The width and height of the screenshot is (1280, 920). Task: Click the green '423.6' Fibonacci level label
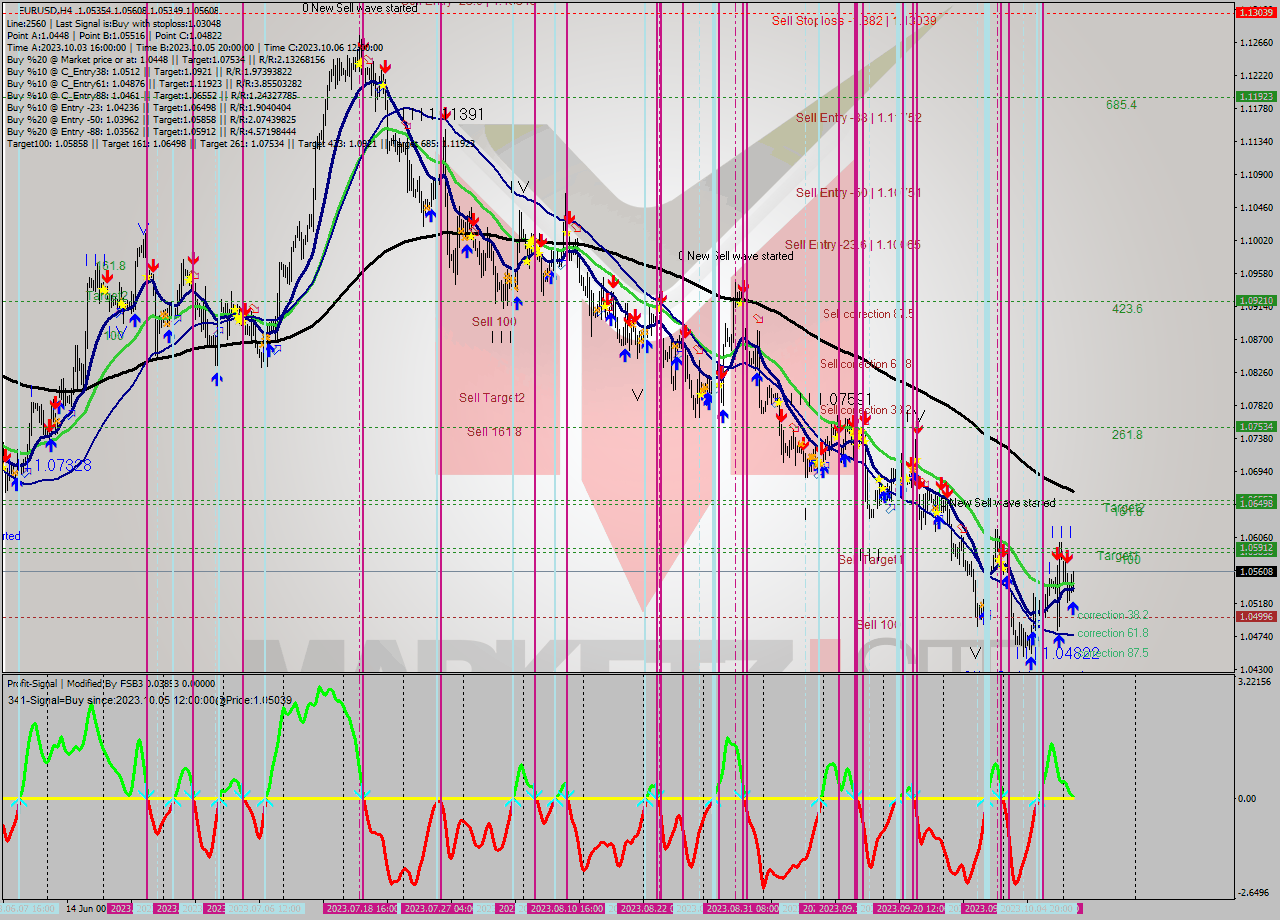point(1127,309)
